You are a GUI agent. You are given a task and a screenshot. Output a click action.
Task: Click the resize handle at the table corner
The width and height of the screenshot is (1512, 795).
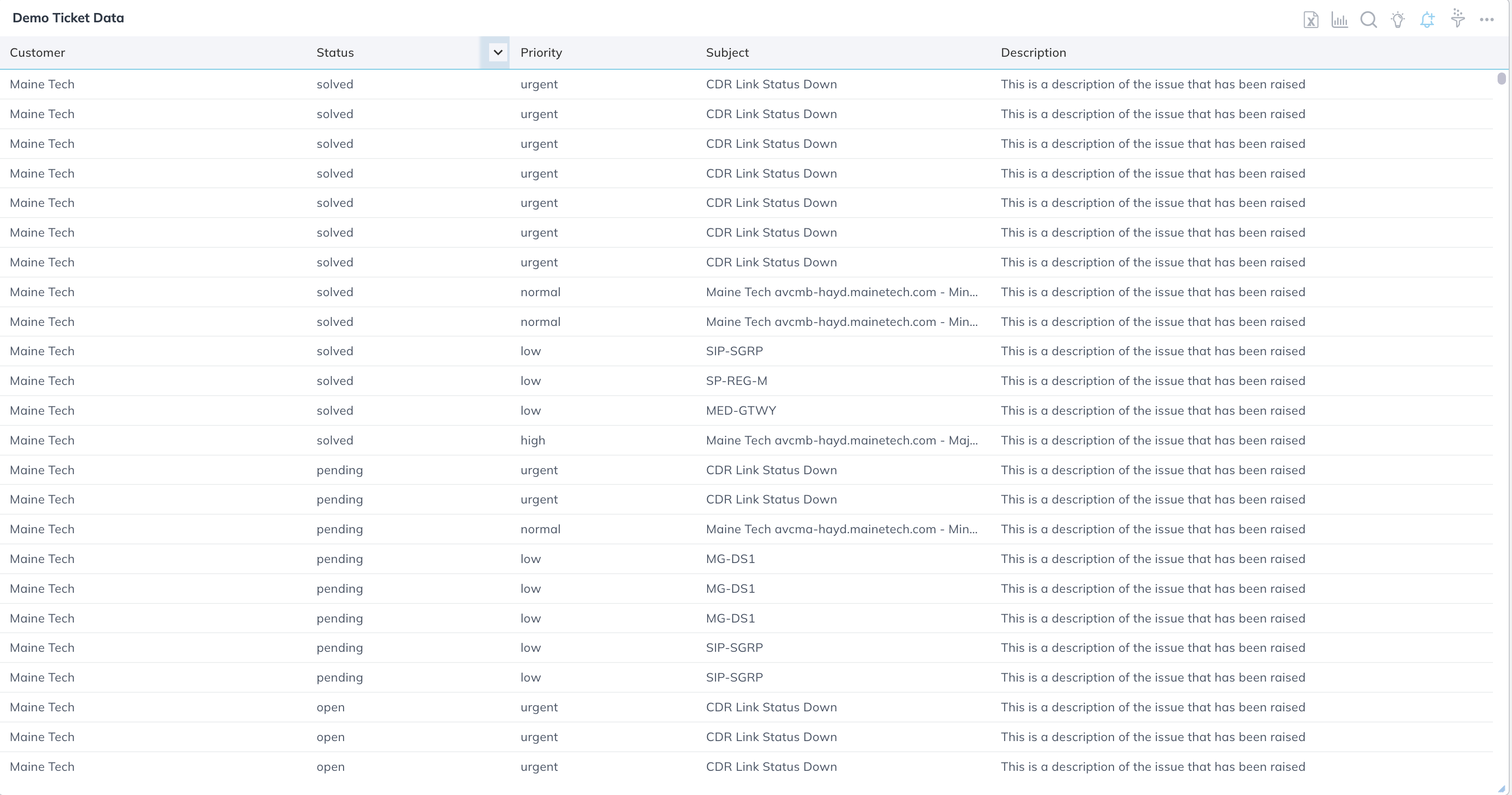[x=1501, y=788]
